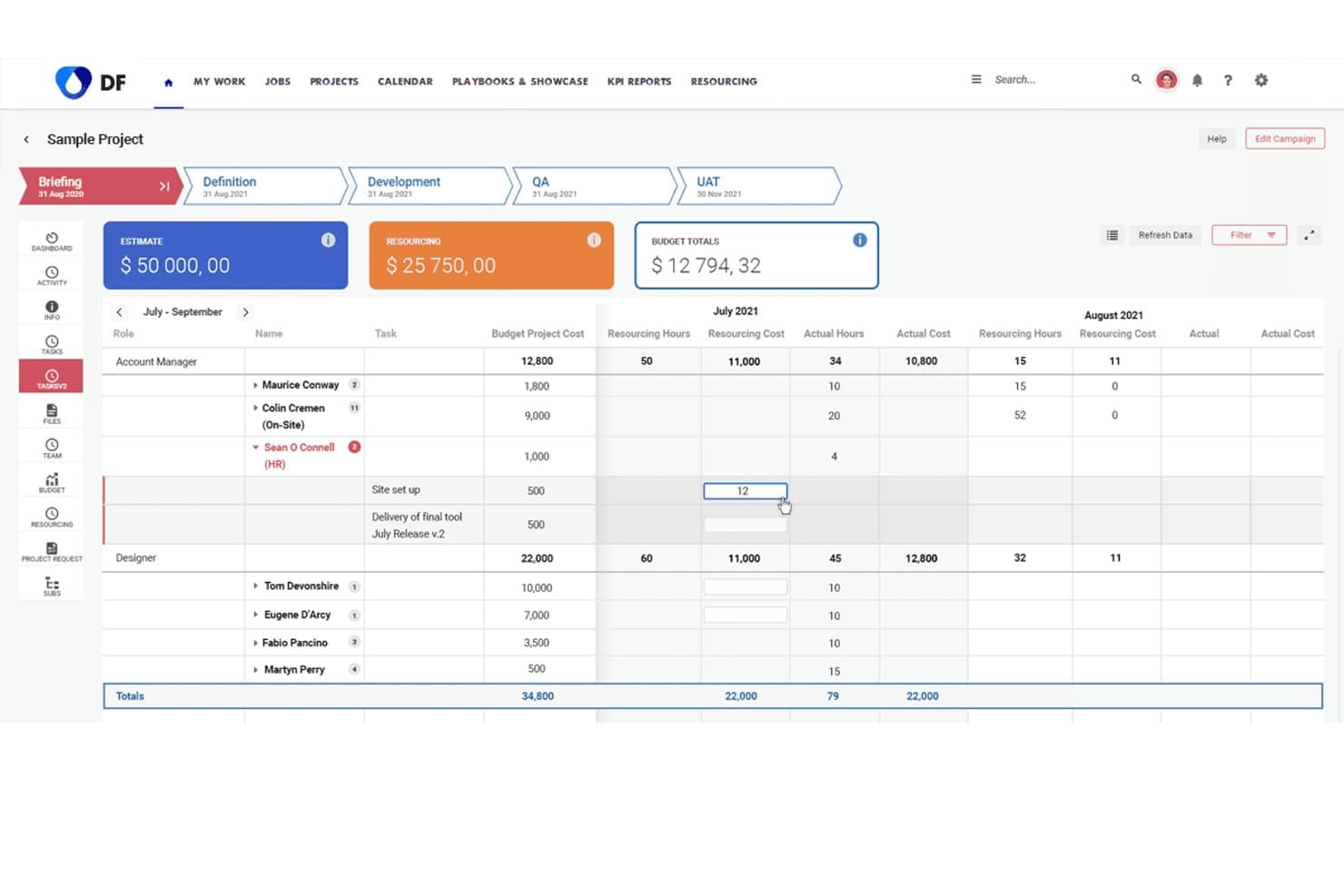Open the Filter dropdown

[x=1250, y=235]
